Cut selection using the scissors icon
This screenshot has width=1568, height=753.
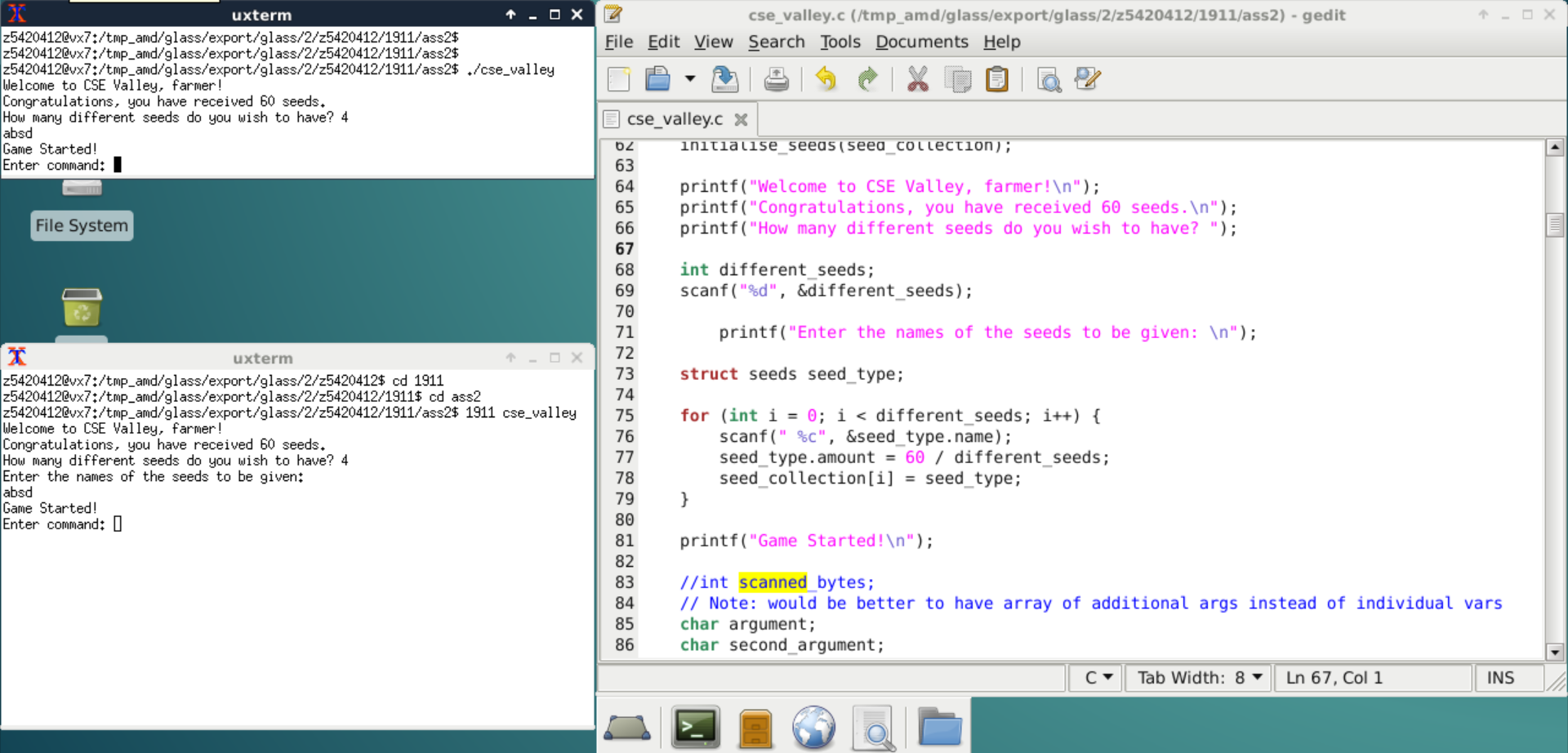point(918,79)
